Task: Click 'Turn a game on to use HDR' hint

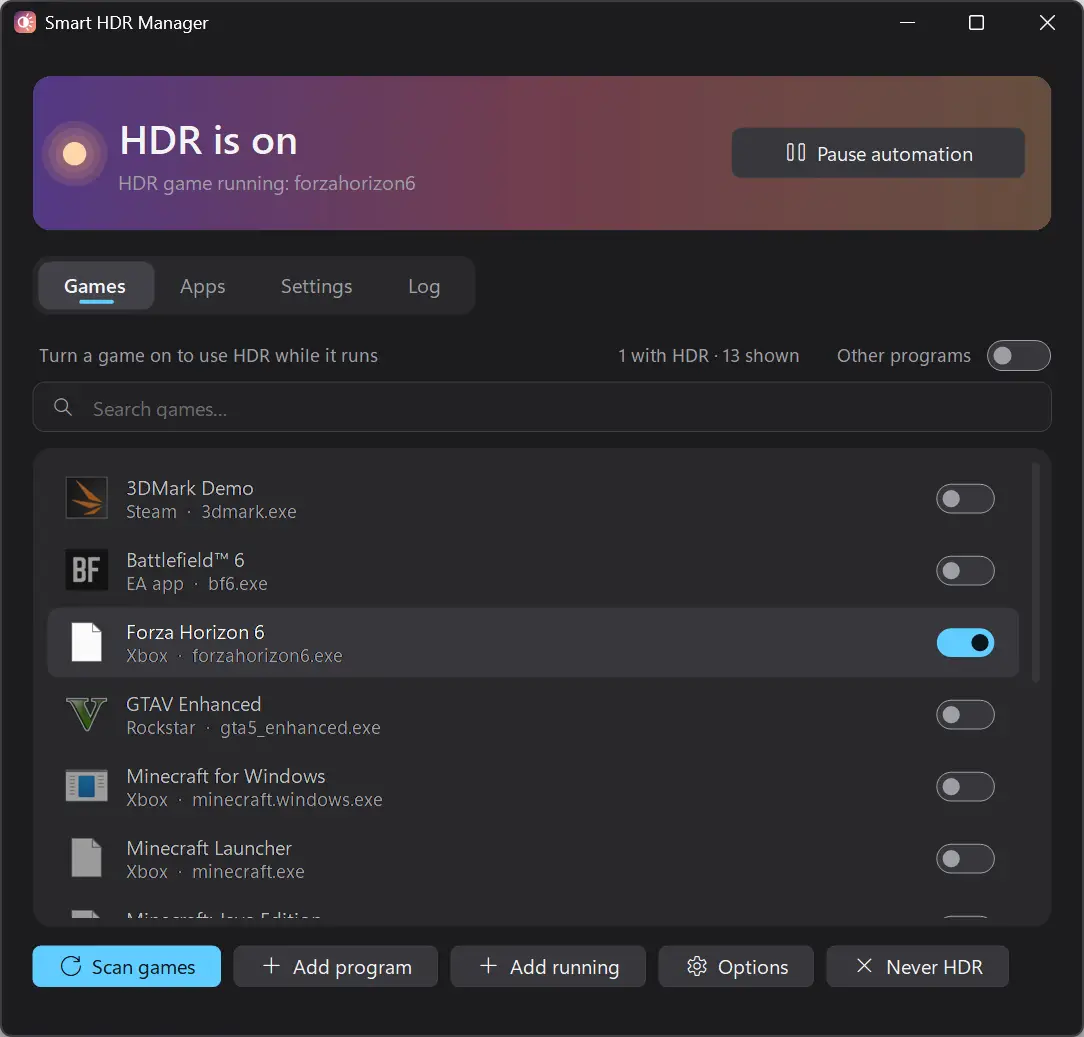Action: pyautogui.click(x=208, y=355)
